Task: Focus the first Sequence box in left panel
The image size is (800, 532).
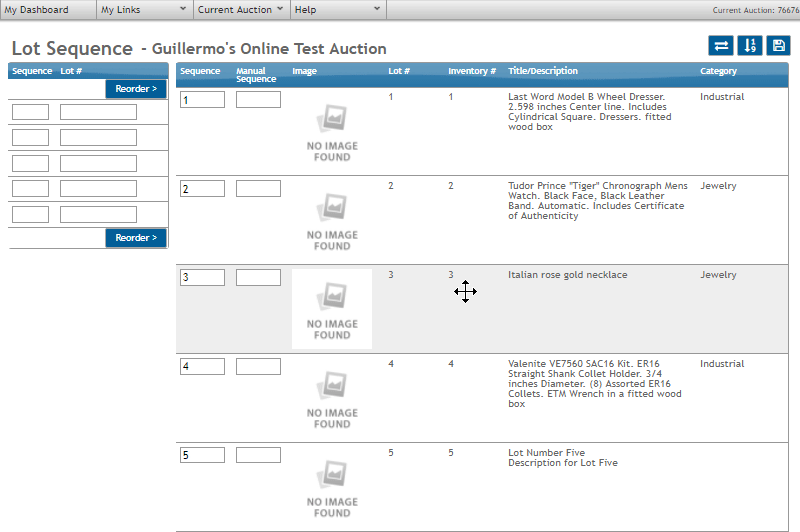Action: tap(31, 112)
